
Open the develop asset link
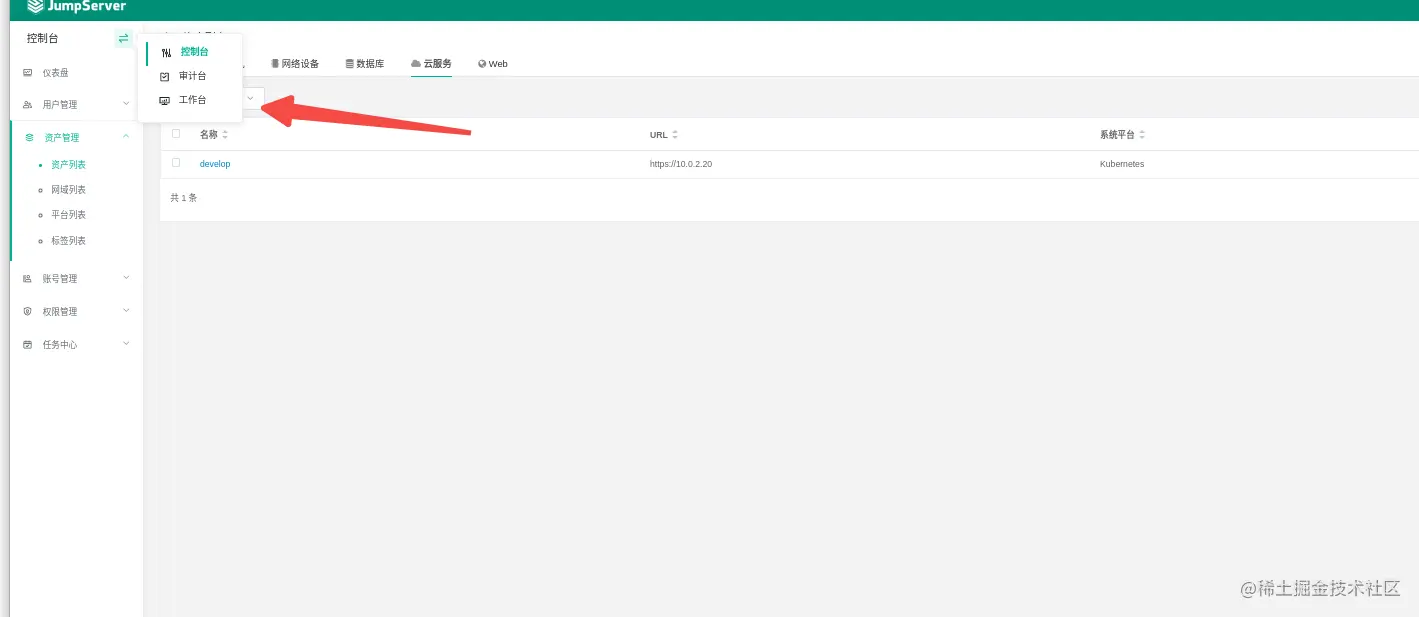[215, 164]
